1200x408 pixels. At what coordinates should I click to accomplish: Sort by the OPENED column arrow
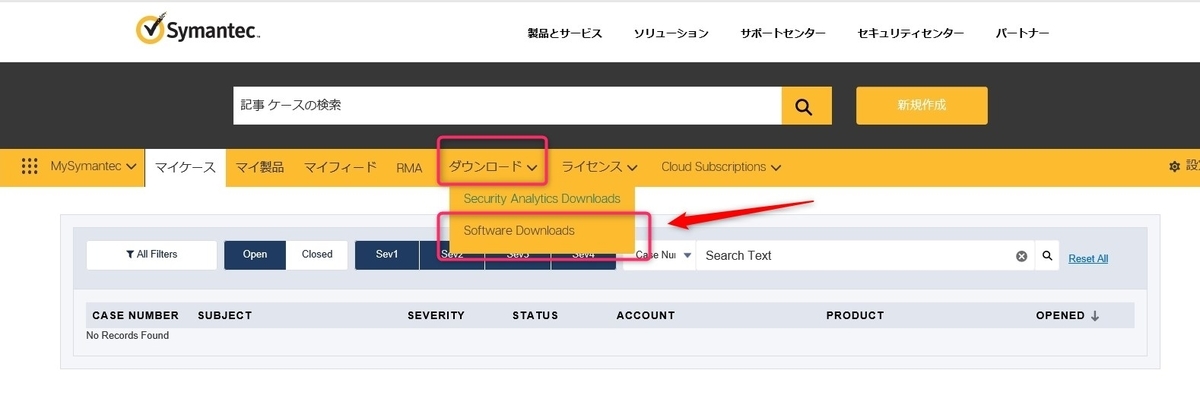pos(1095,315)
